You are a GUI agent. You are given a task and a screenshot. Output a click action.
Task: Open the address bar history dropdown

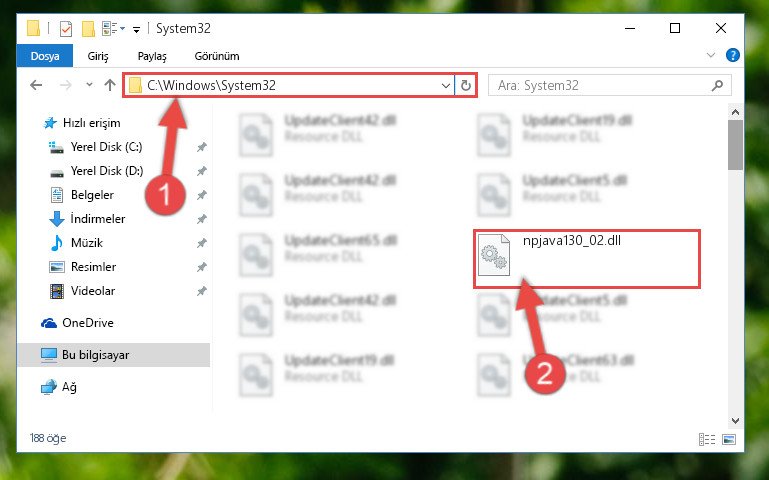[445, 86]
